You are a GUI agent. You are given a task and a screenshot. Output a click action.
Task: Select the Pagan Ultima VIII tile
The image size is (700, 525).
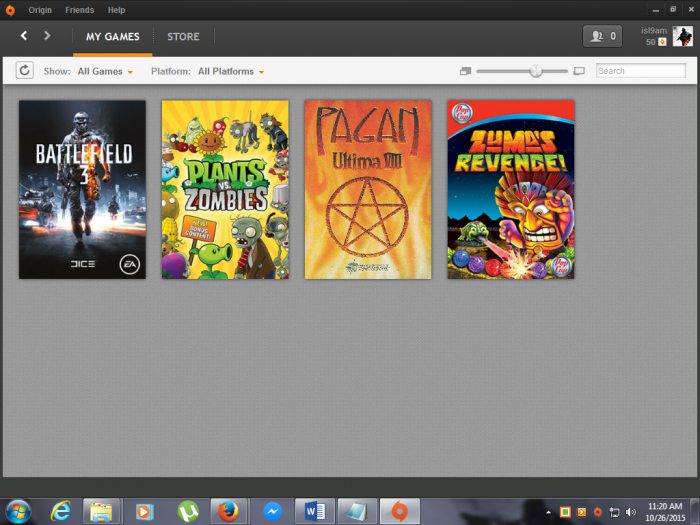(368, 190)
